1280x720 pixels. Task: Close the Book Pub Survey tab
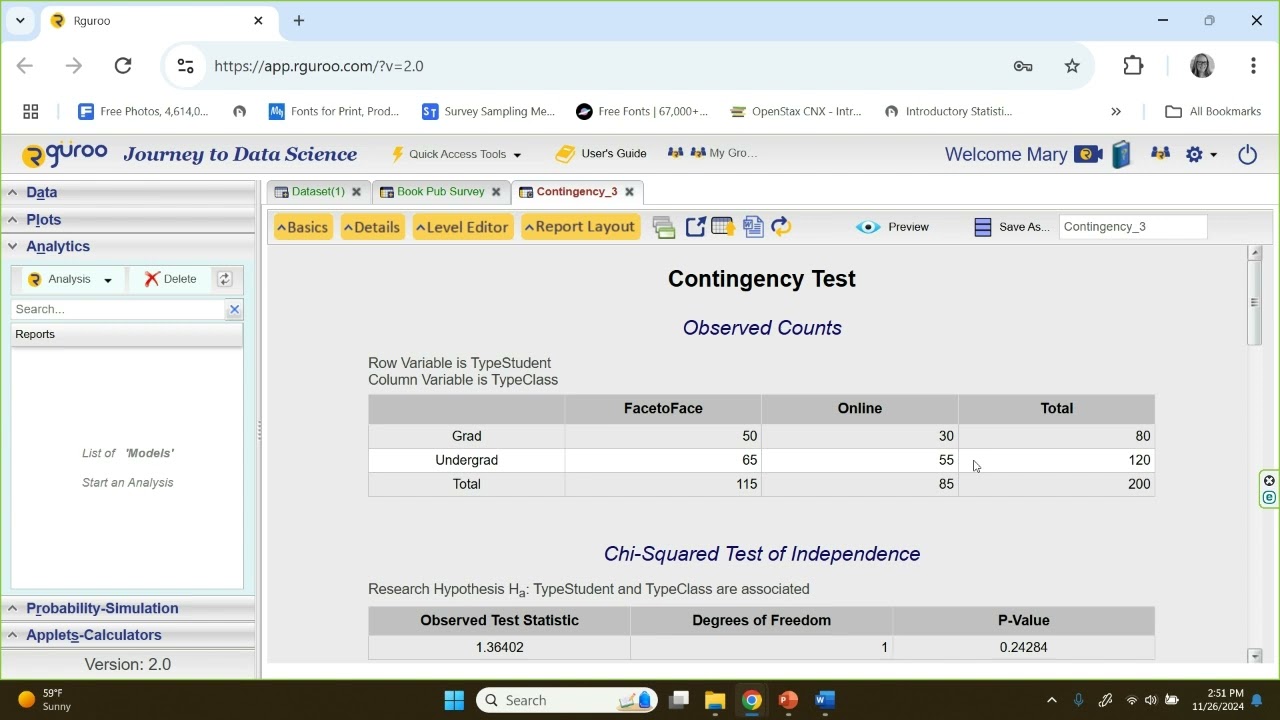tap(495, 192)
